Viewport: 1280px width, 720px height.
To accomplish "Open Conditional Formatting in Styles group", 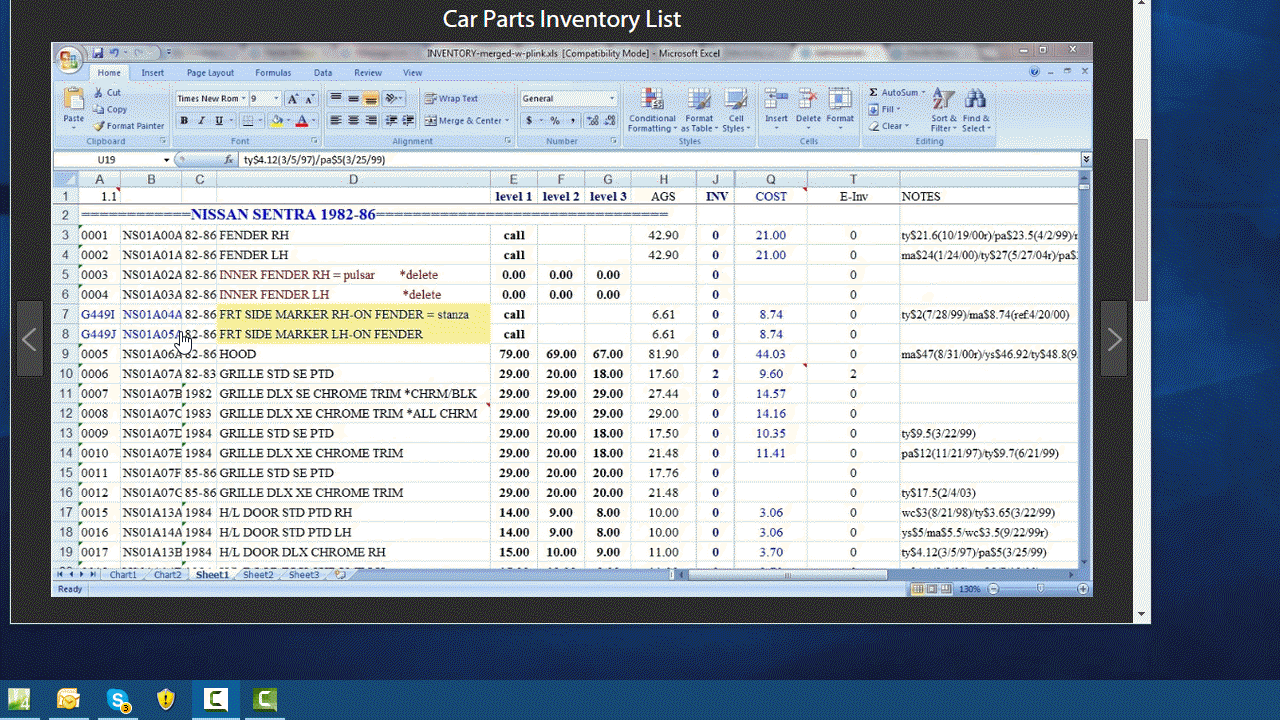I will 652,109.
